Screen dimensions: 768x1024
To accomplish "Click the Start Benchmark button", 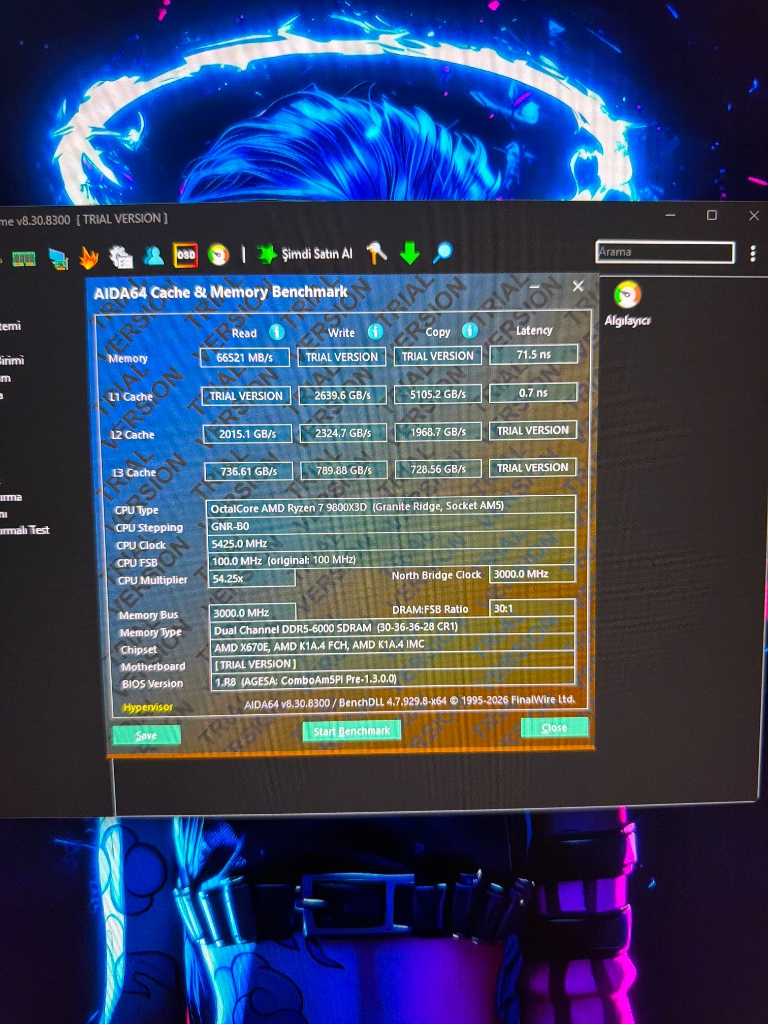I will [351, 731].
